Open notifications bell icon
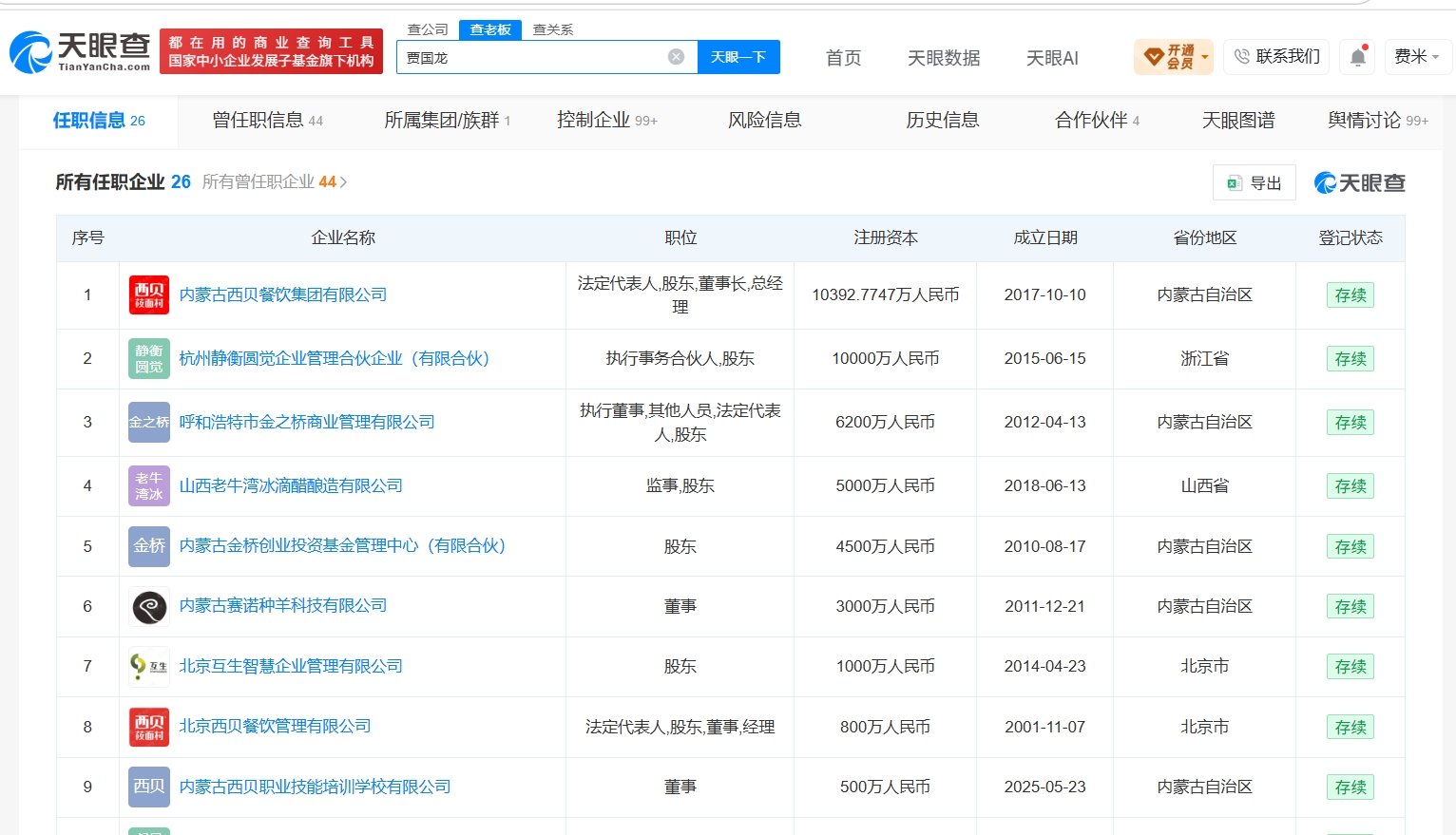This screenshot has width=1456, height=835. click(1358, 57)
